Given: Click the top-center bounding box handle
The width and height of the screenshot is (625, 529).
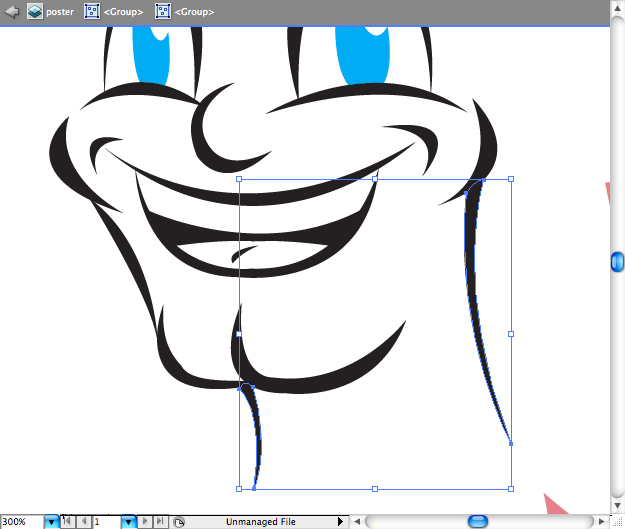Looking at the screenshot, I should pos(375,179).
